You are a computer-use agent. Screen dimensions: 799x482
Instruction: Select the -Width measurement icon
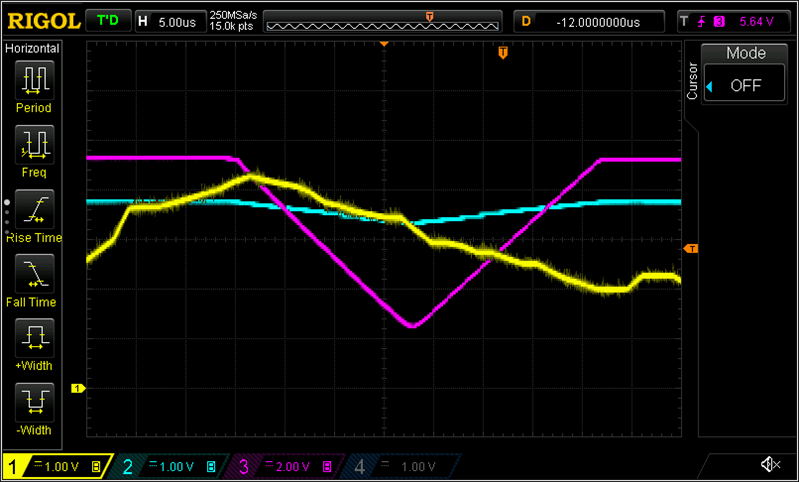click(x=34, y=401)
